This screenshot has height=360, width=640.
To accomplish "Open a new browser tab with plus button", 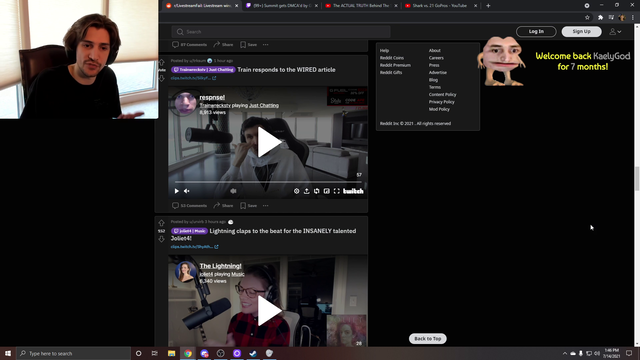I will point(488,6).
